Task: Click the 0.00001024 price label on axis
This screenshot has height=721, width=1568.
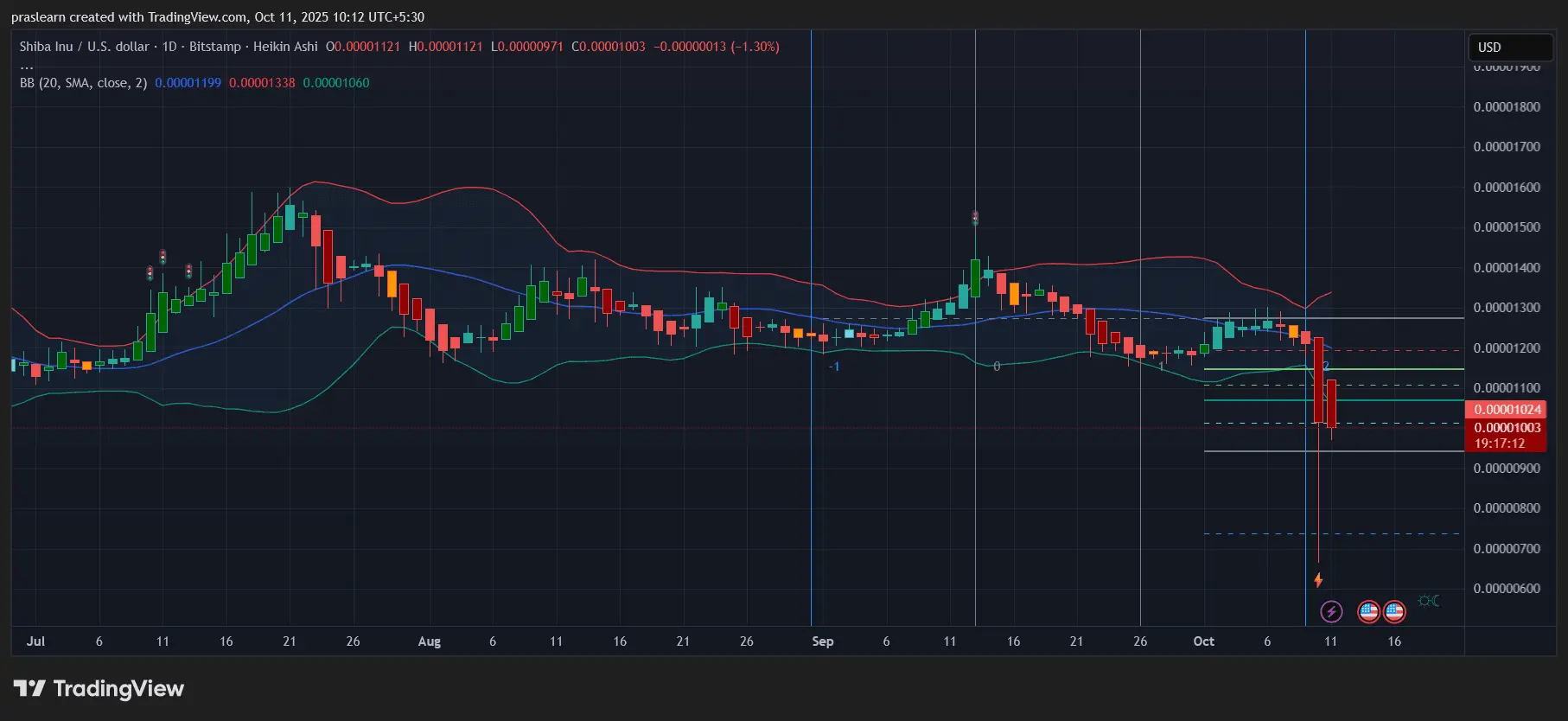Action: (1507, 410)
